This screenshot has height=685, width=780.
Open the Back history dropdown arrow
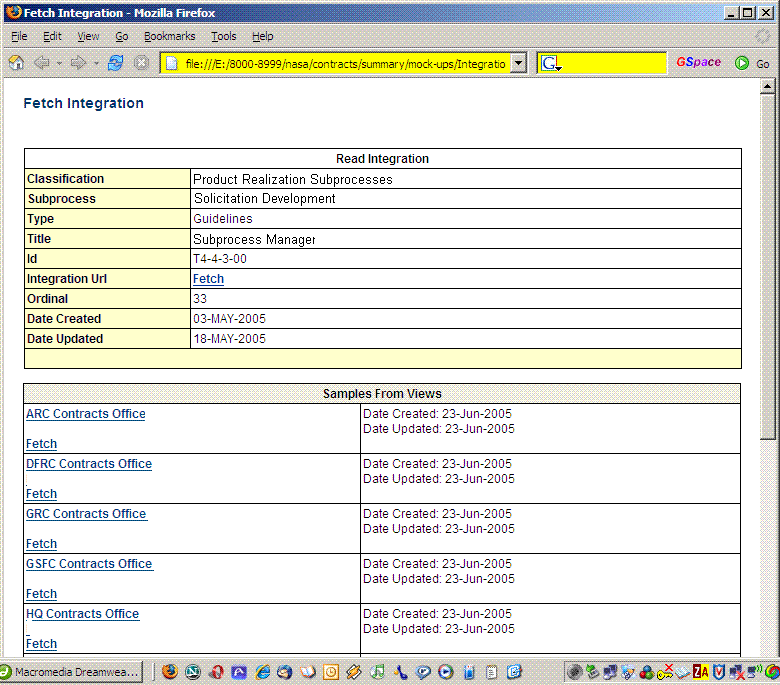pos(59,64)
